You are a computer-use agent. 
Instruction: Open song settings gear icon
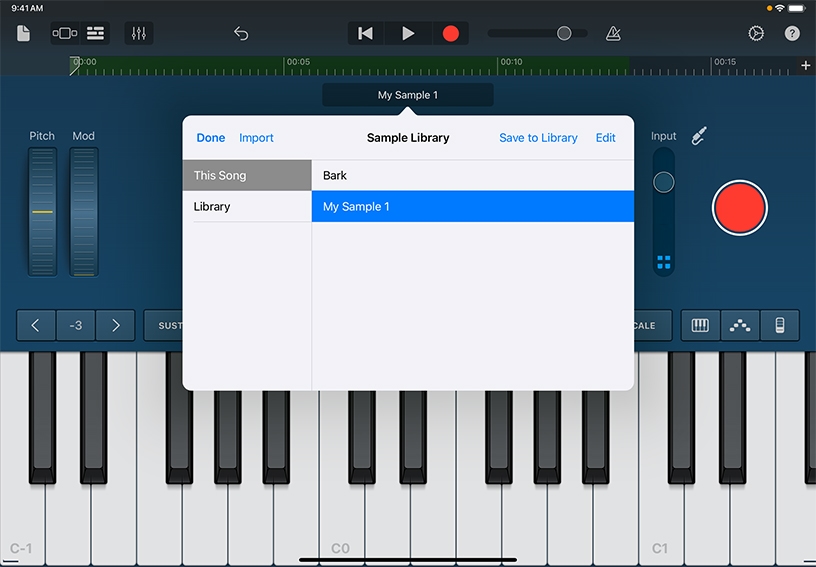pyautogui.click(x=756, y=33)
